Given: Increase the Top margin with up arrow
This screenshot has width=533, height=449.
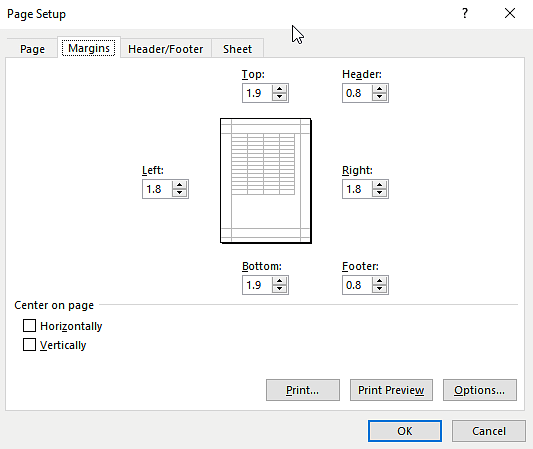Looking at the screenshot, I should (279, 89).
